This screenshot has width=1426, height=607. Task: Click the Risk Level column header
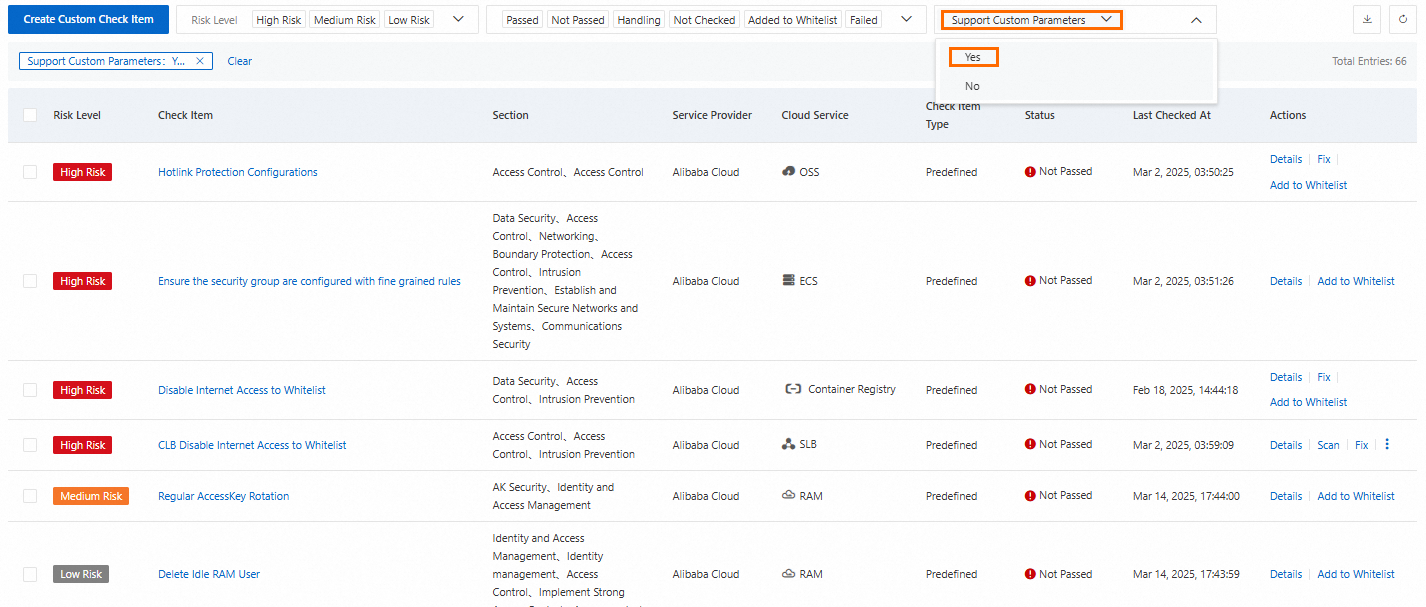77,115
